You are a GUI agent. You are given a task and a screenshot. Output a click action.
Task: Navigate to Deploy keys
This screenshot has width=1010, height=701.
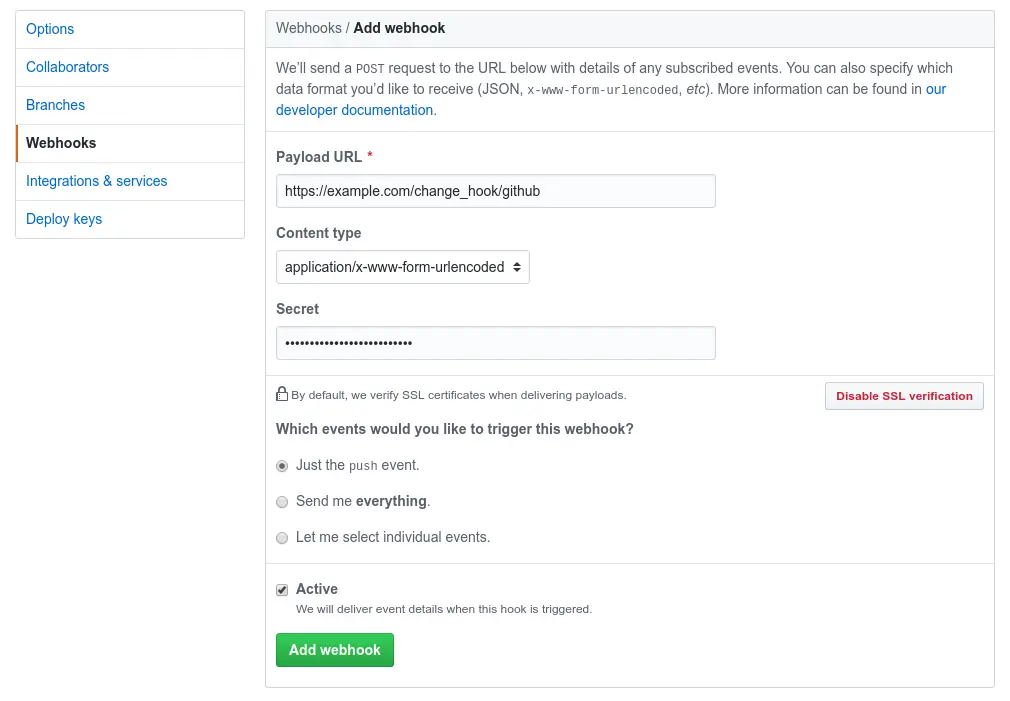coord(64,219)
